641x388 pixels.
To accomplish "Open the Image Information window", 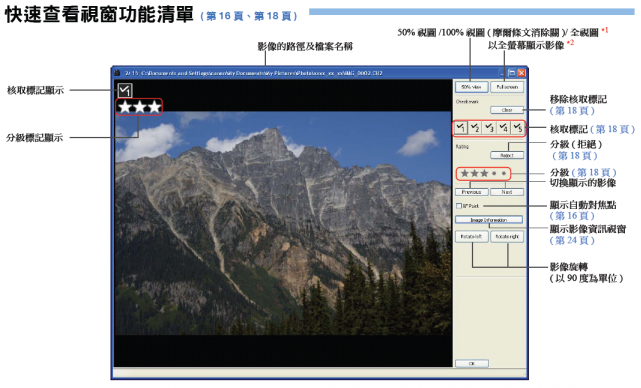I will tap(489, 220).
